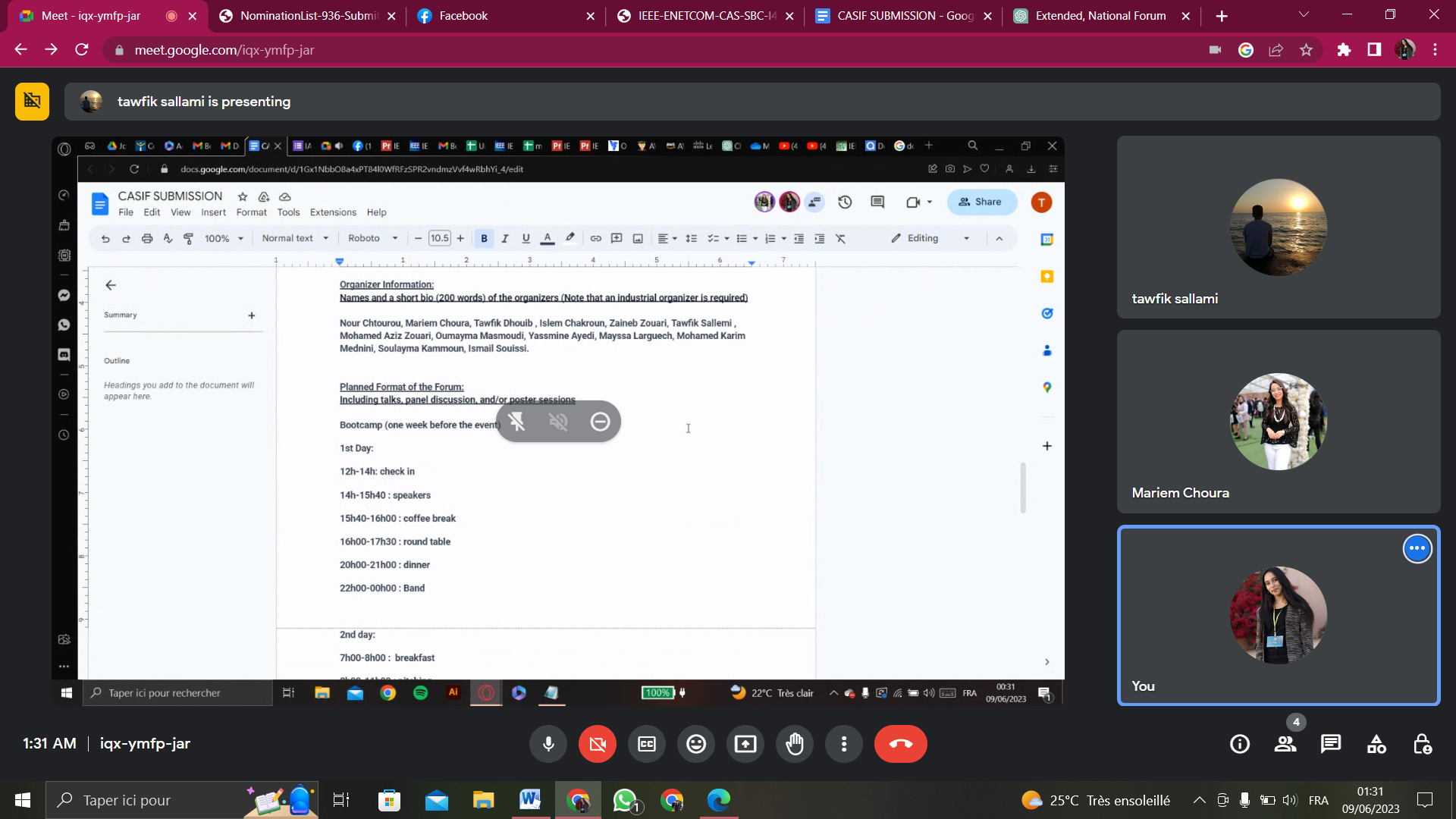Click the raise hand icon
The width and height of the screenshot is (1456, 819).
(794, 744)
